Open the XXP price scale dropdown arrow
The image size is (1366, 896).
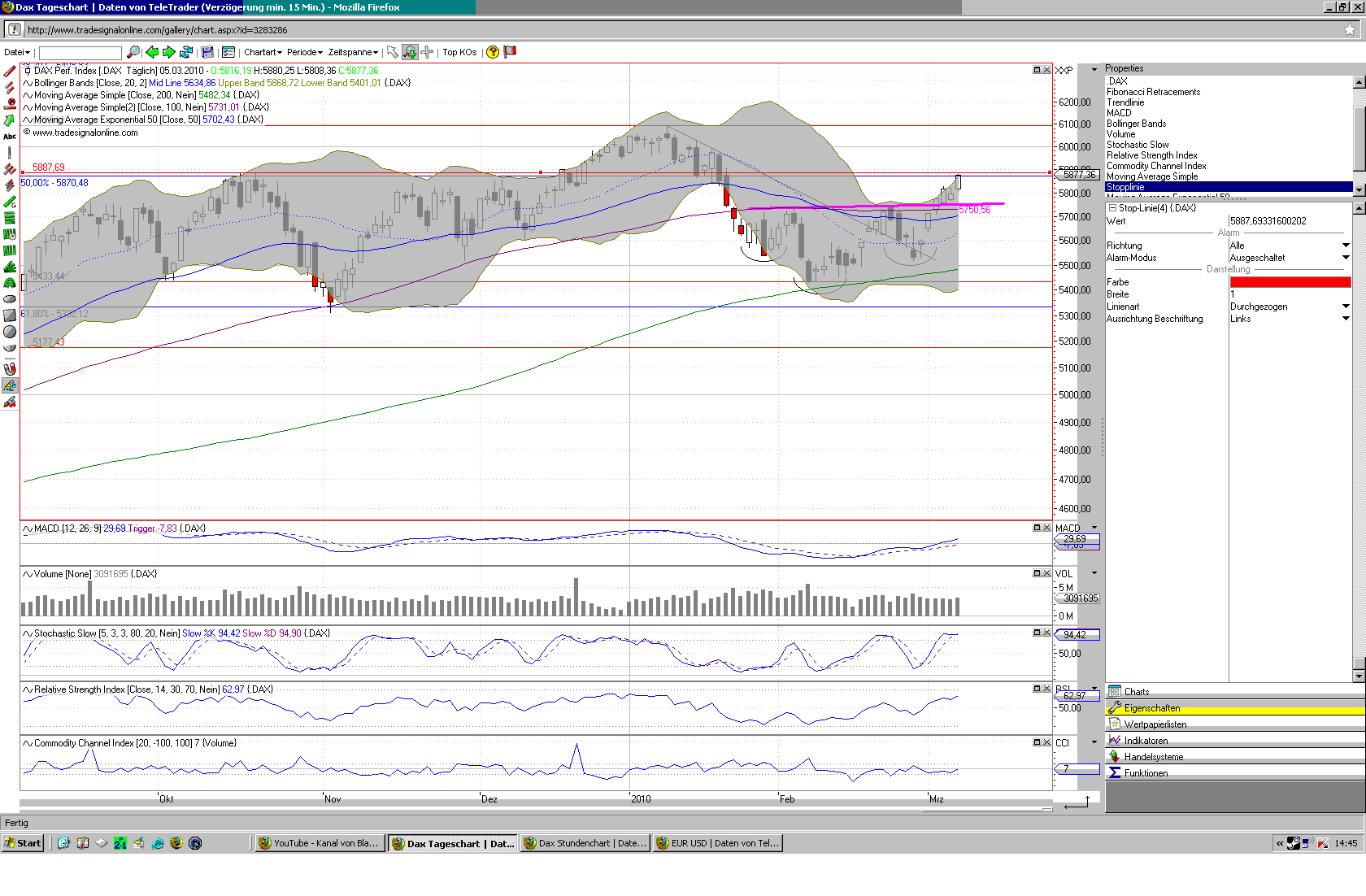(1094, 71)
